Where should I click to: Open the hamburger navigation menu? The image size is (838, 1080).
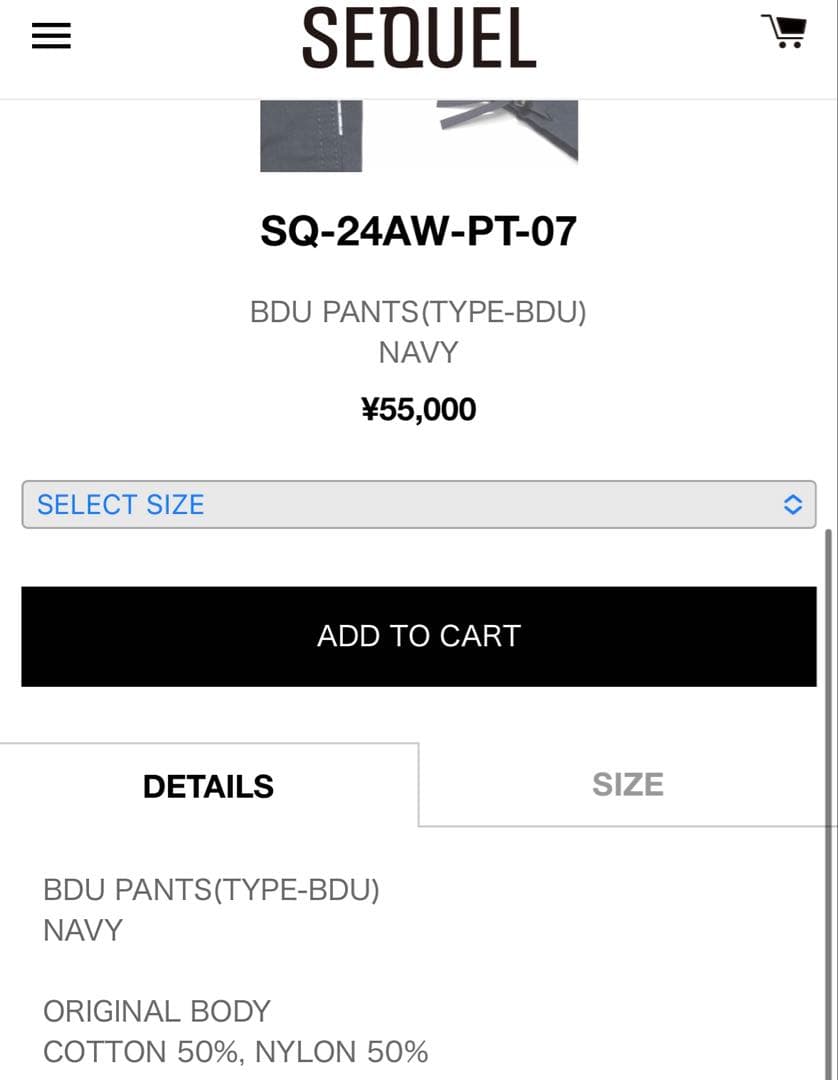[51, 37]
